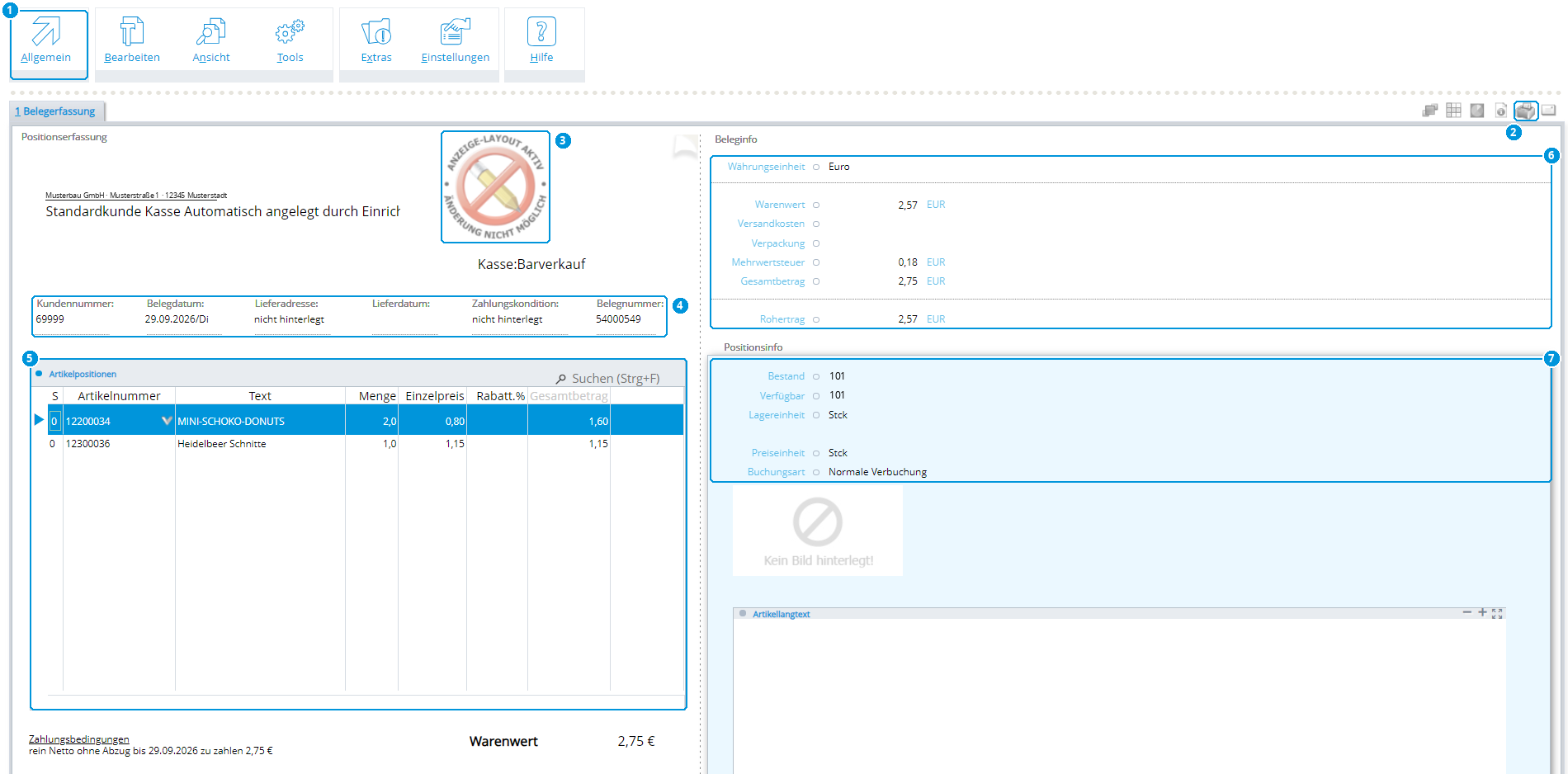The width and height of the screenshot is (1568, 774).
Task: Open the Hilfe menu
Action: coord(541,41)
